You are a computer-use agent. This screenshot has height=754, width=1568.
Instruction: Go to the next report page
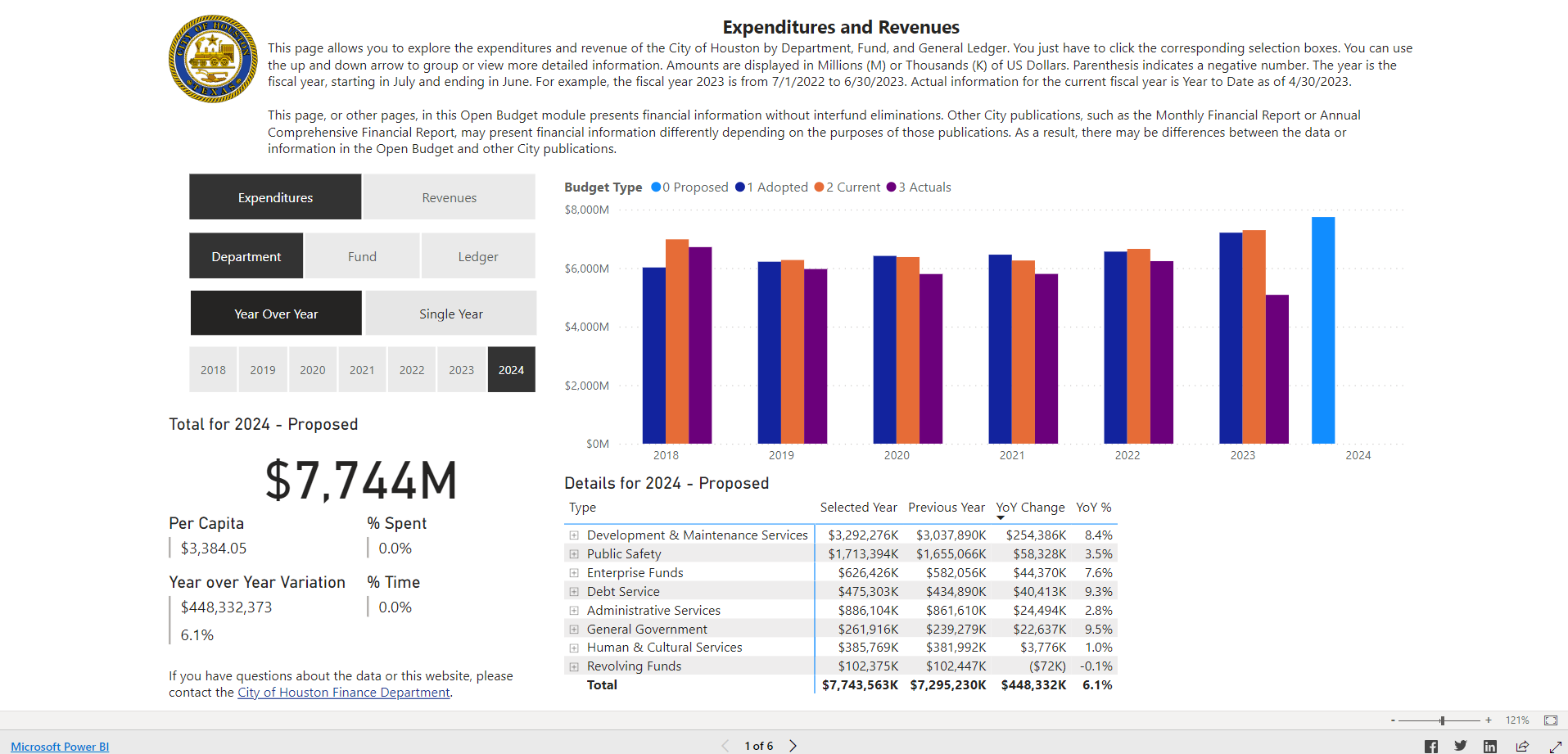pyautogui.click(x=793, y=745)
